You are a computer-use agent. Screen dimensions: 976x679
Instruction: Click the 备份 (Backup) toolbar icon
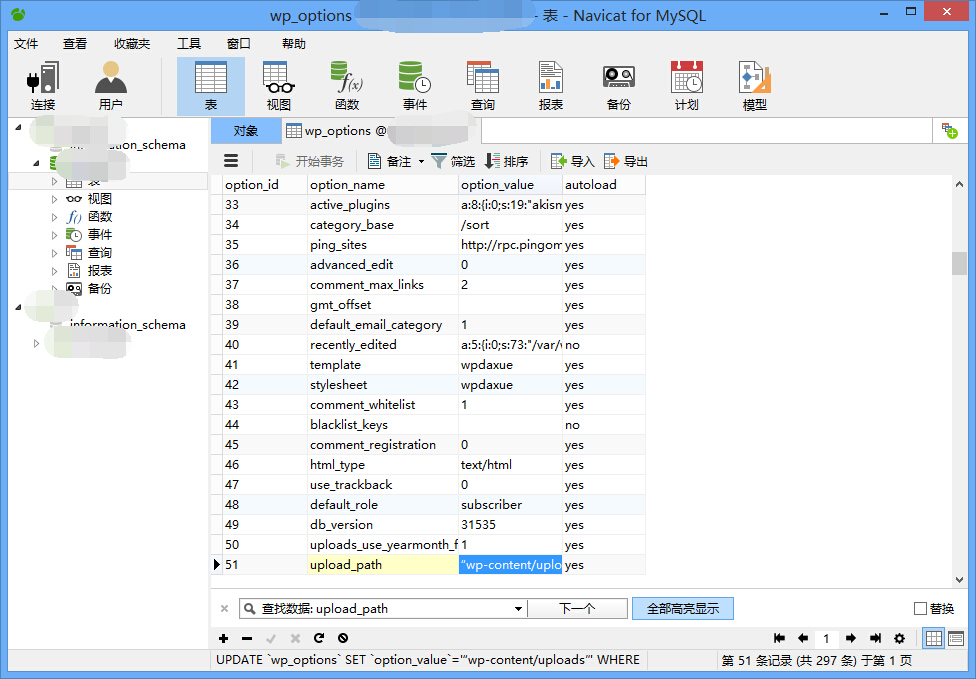pyautogui.click(x=618, y=85)
